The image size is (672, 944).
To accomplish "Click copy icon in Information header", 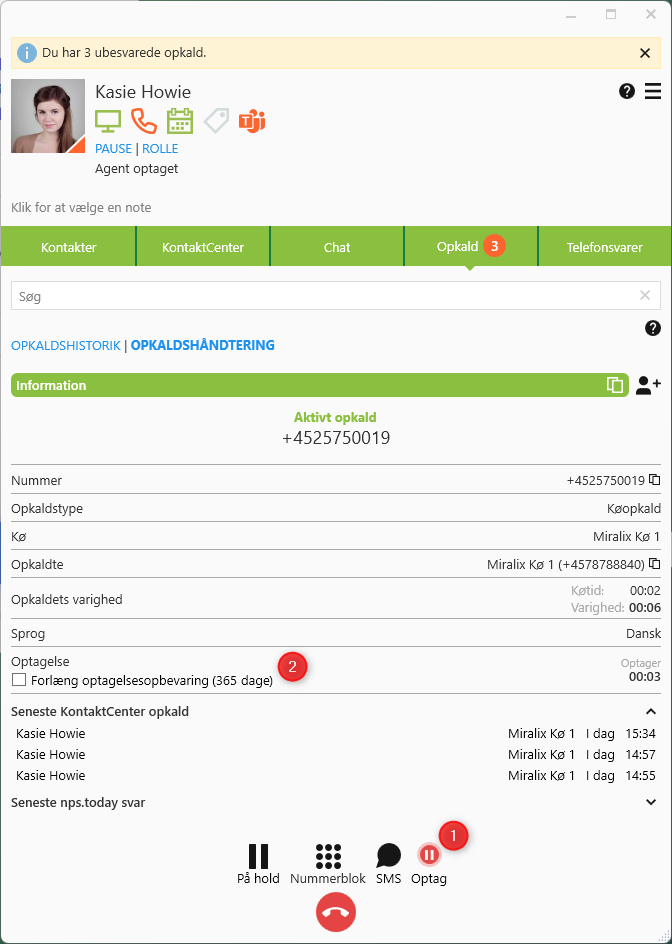I will click(615, 385).
